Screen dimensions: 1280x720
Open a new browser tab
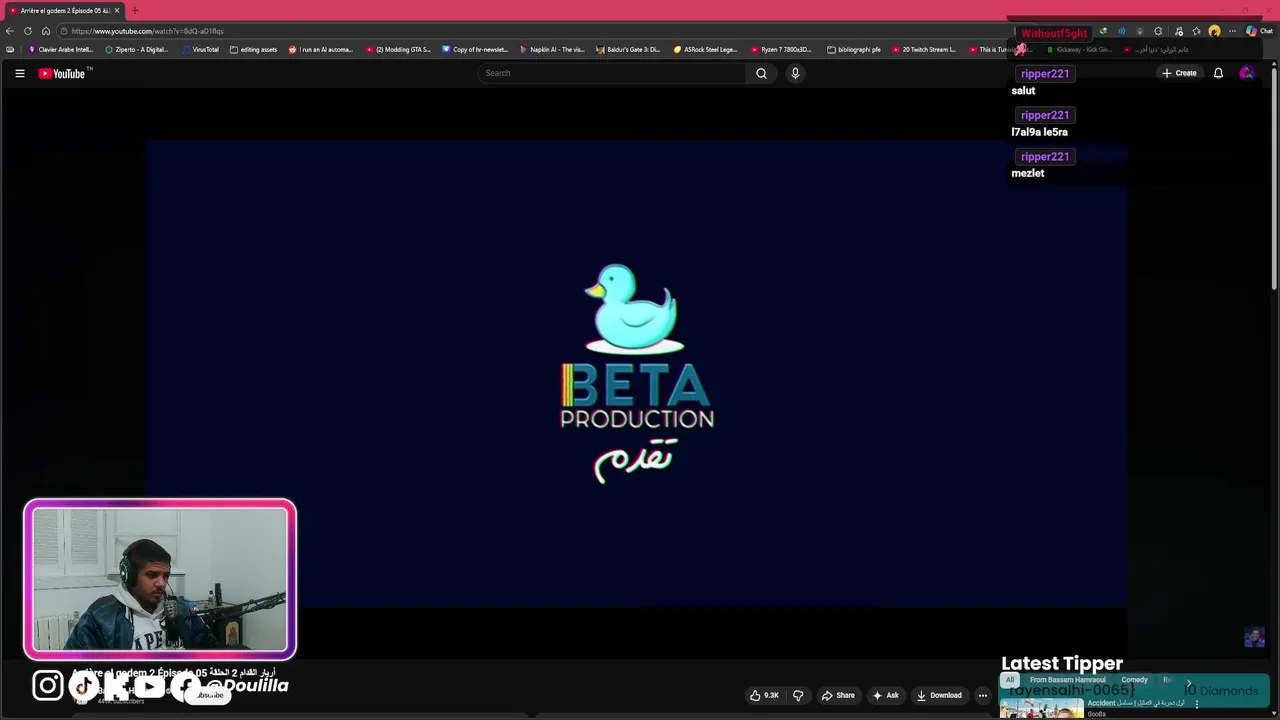[x=135, y=10]
